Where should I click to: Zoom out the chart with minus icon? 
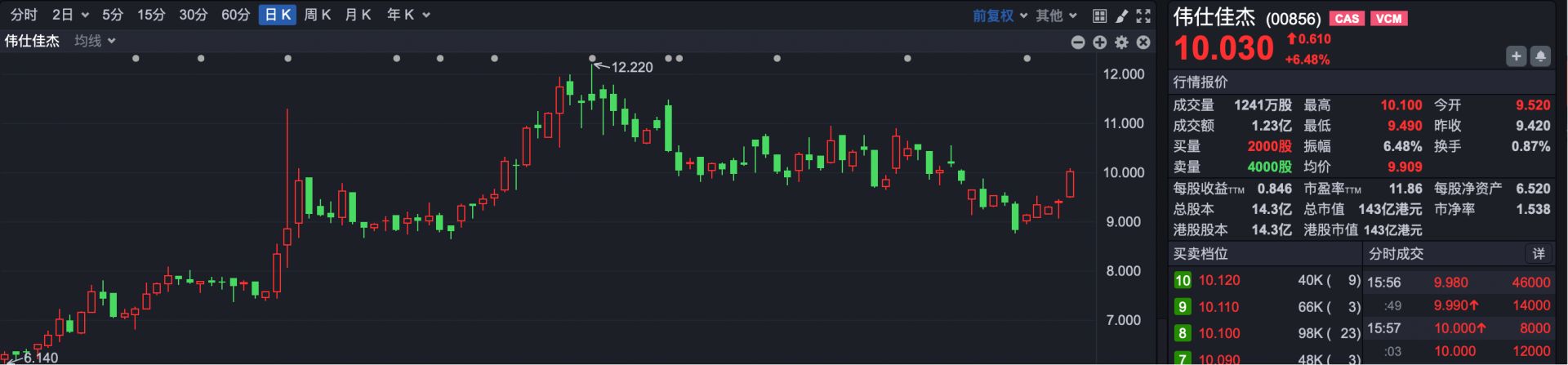click(1078, 42)
